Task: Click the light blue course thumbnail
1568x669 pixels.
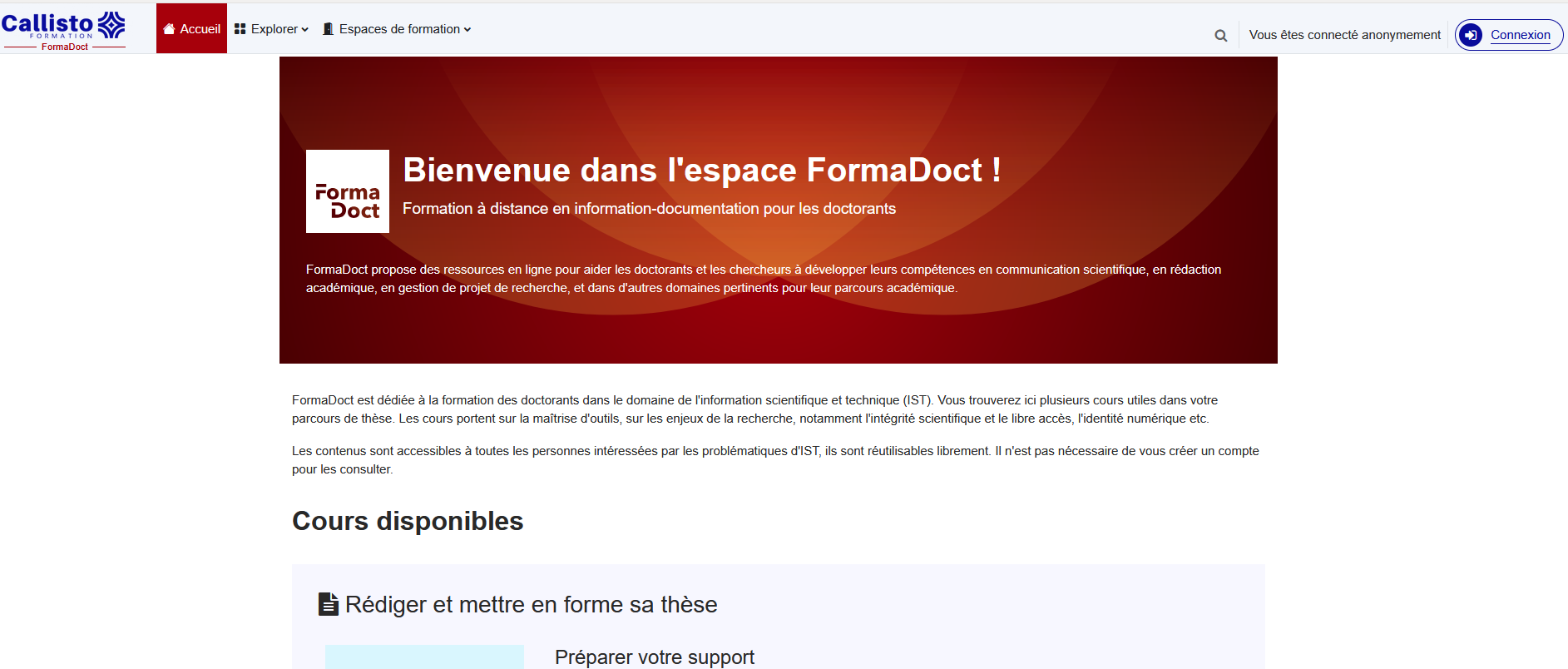Action: (x=424, y=657)
